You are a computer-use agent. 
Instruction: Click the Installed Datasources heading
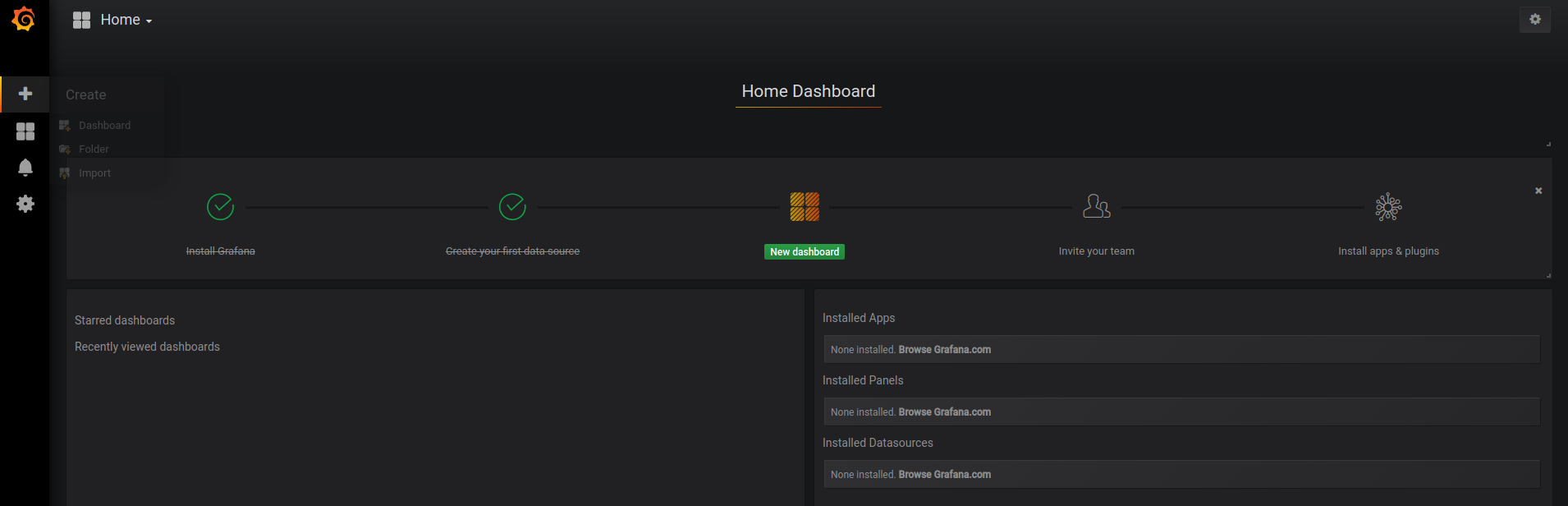[878, 443]
